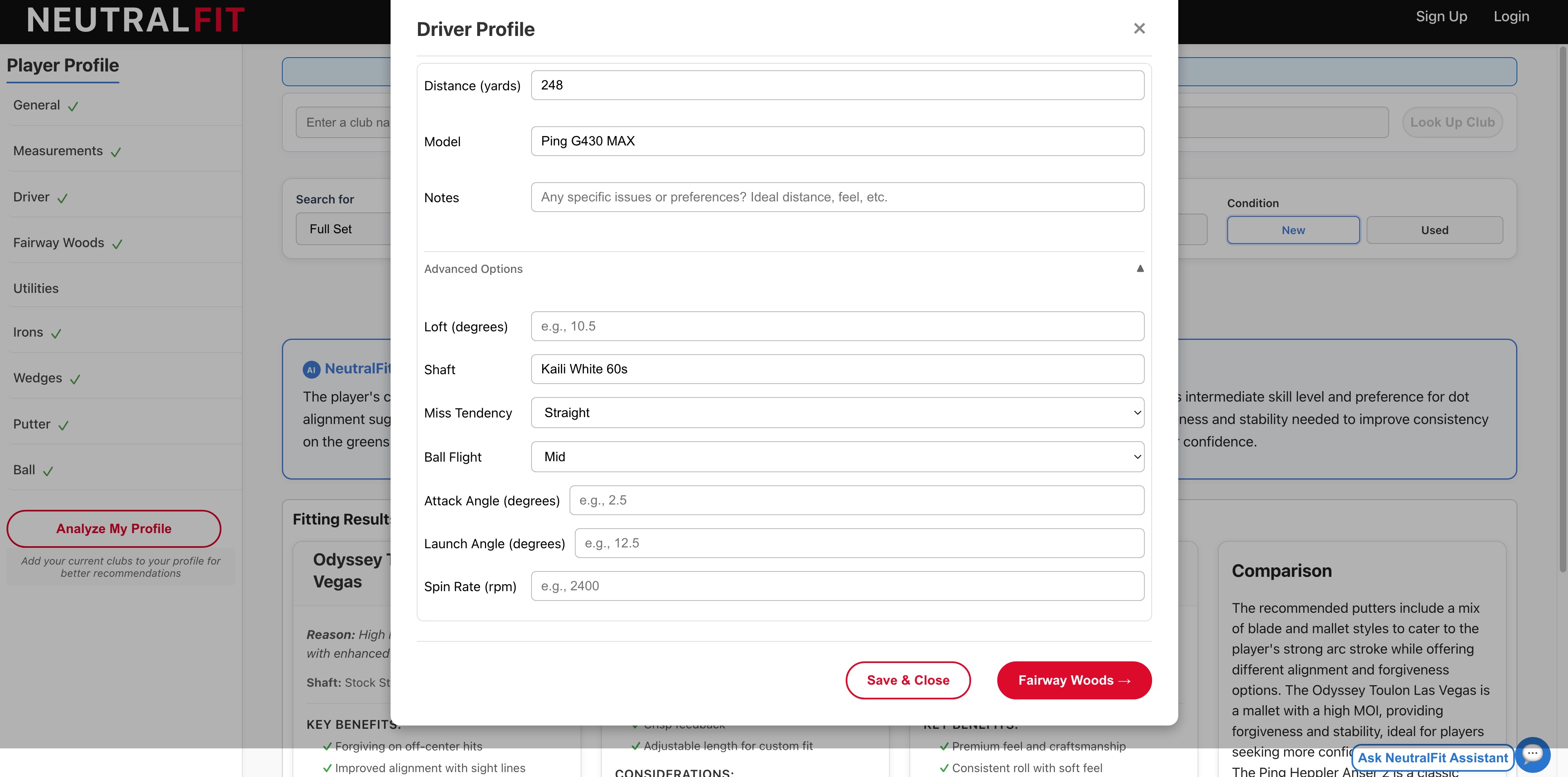This screenshot has width=1568, height=777.
Task: Proceed to Fairway Woods with arrow button
Action: tap(1074, 680)
